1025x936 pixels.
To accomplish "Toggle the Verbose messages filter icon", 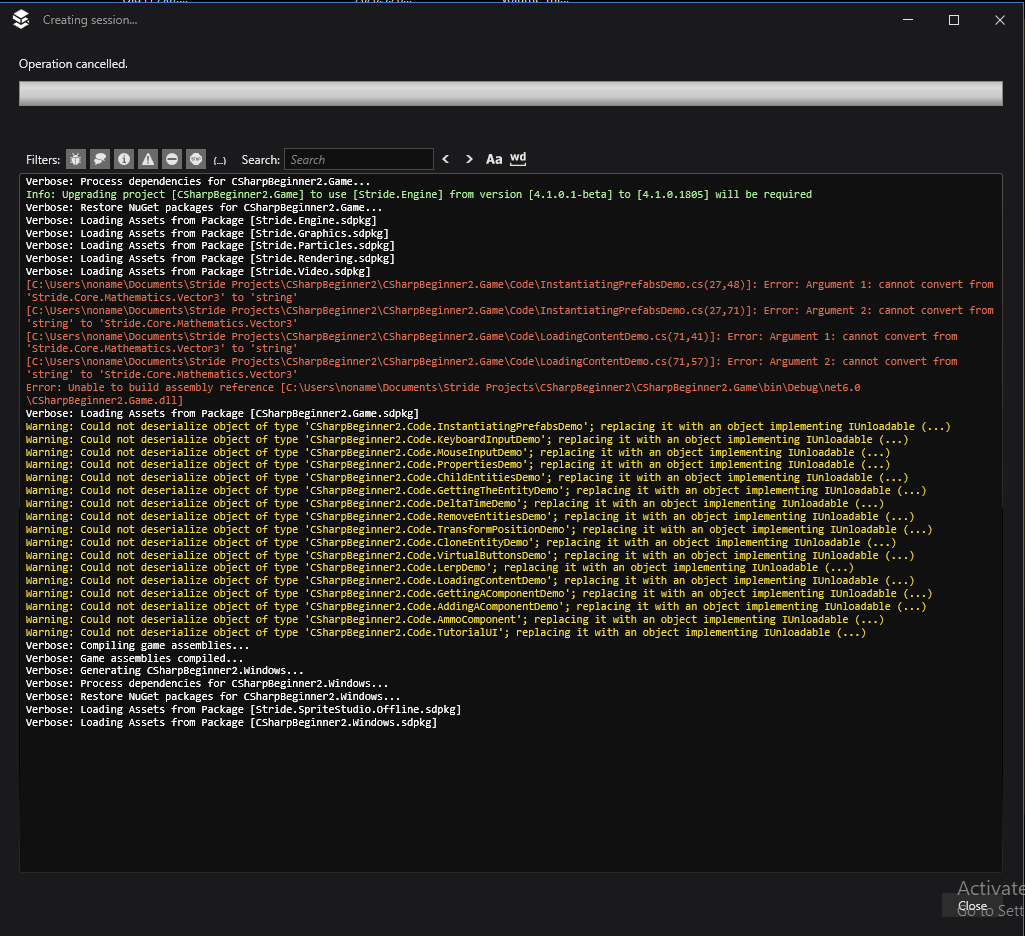I will pos(99,159).
